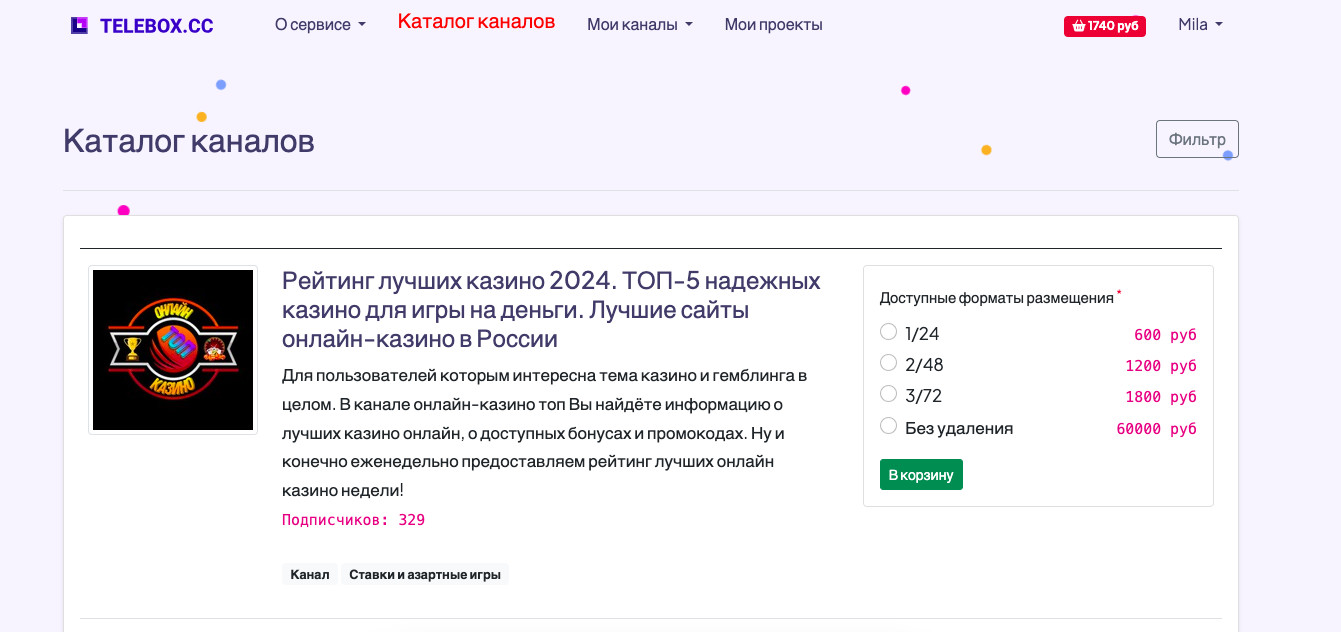Click the Ставки и азартные игры tag
The image size is (1341, 632).
point(425,575)
